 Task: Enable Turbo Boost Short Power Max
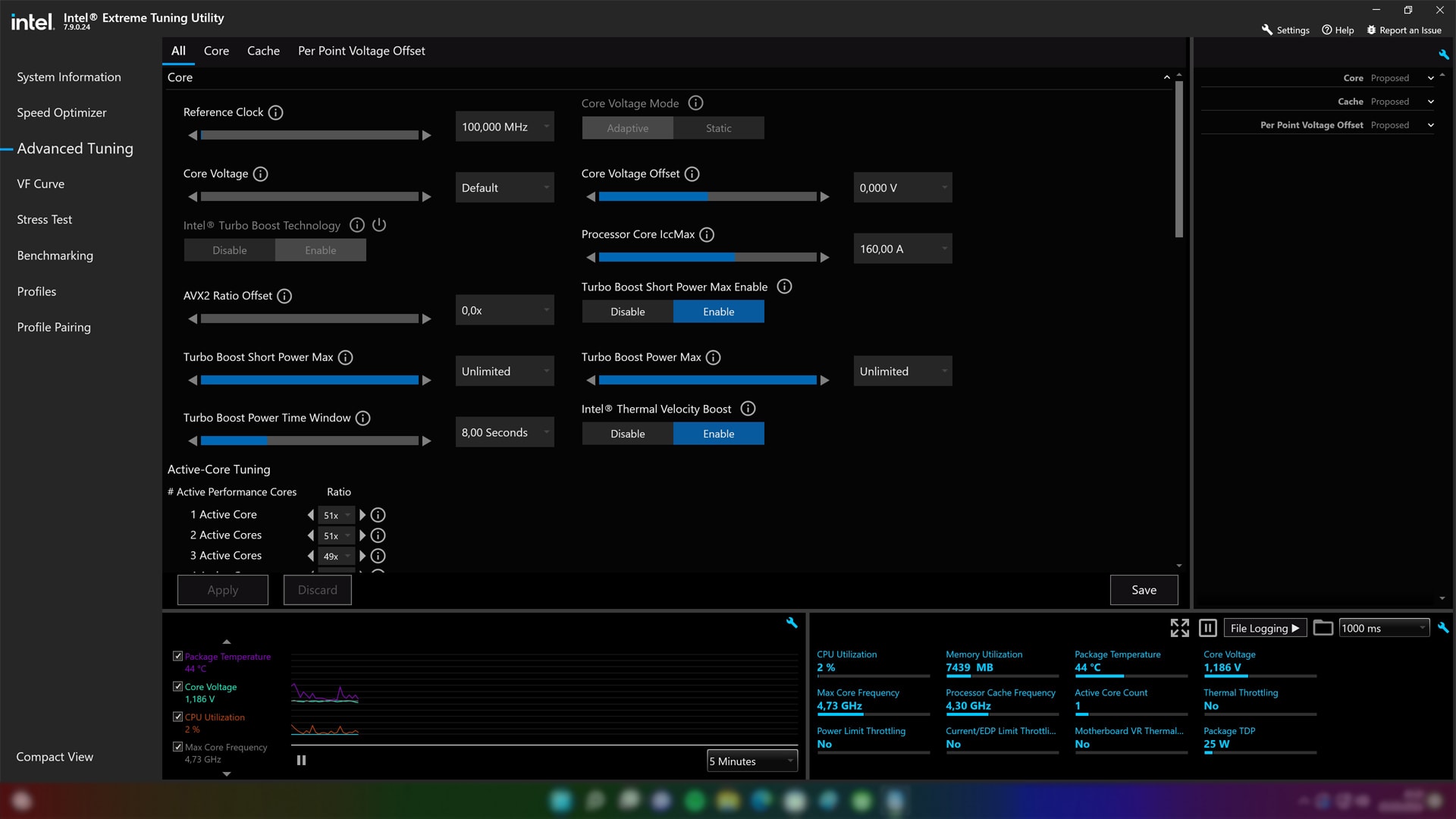[719, 312]
